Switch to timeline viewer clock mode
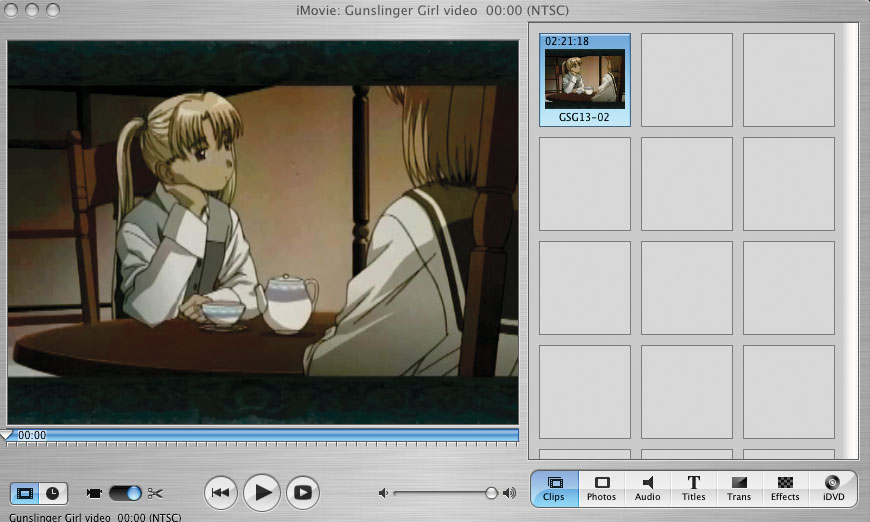Image resolution: width=870 pixels, height=522 pixels. point(53,493)
